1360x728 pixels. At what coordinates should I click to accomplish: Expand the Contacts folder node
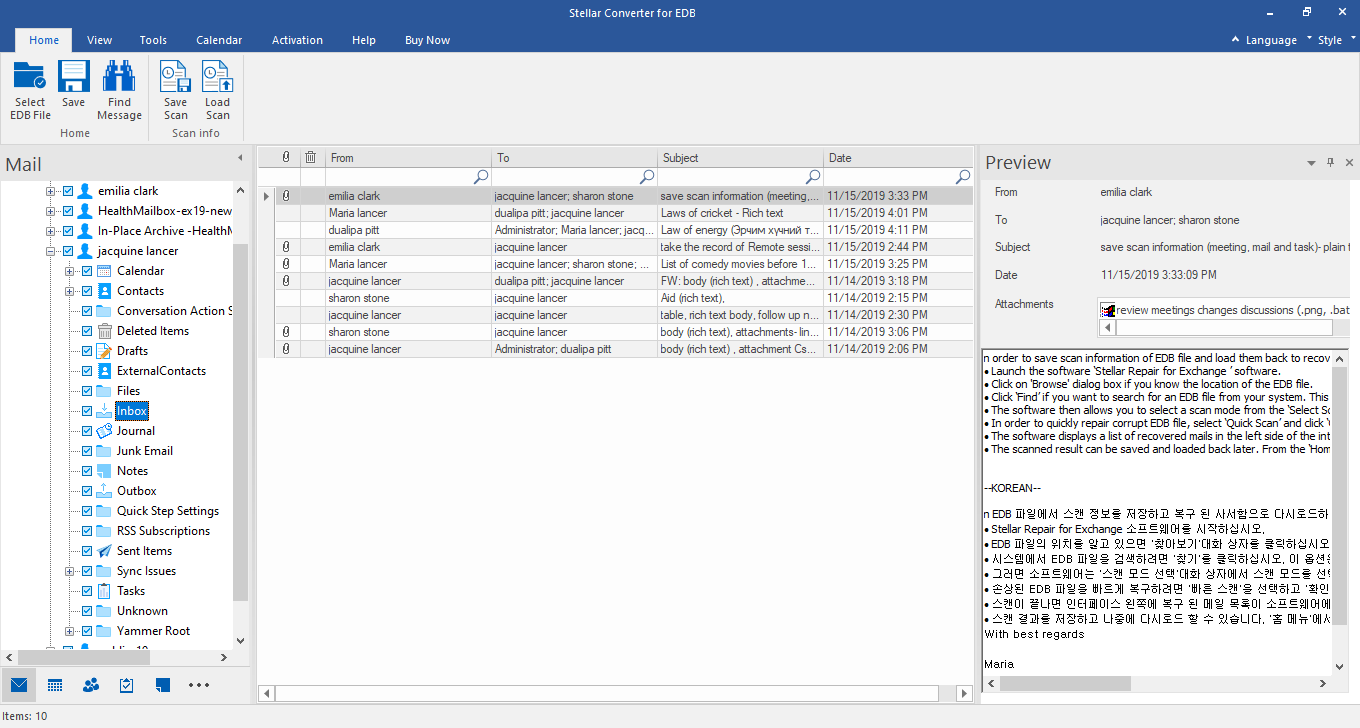[69, 291]
